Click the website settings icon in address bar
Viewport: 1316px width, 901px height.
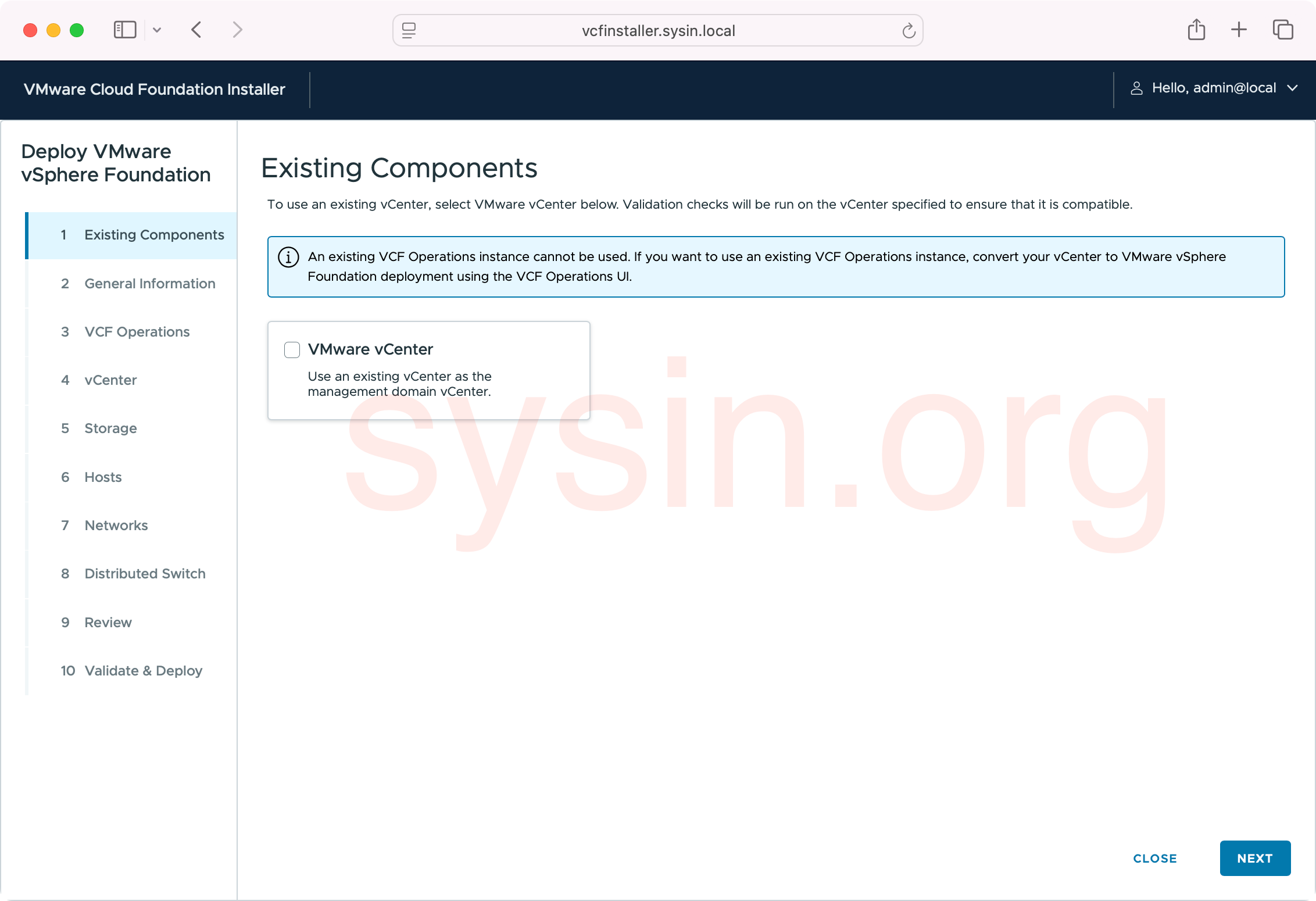click(409, 31)
